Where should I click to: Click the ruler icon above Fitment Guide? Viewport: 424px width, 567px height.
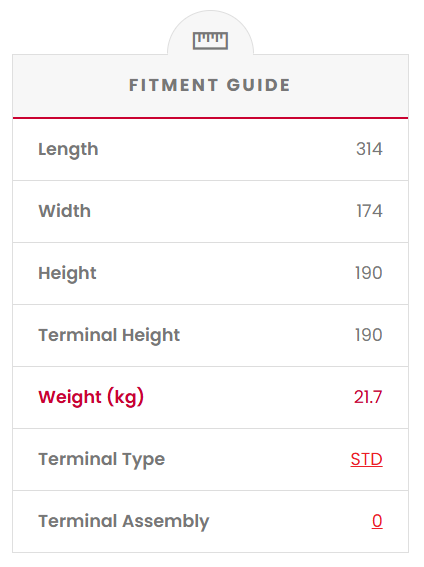pyautogui.click(x=210, y=40)
